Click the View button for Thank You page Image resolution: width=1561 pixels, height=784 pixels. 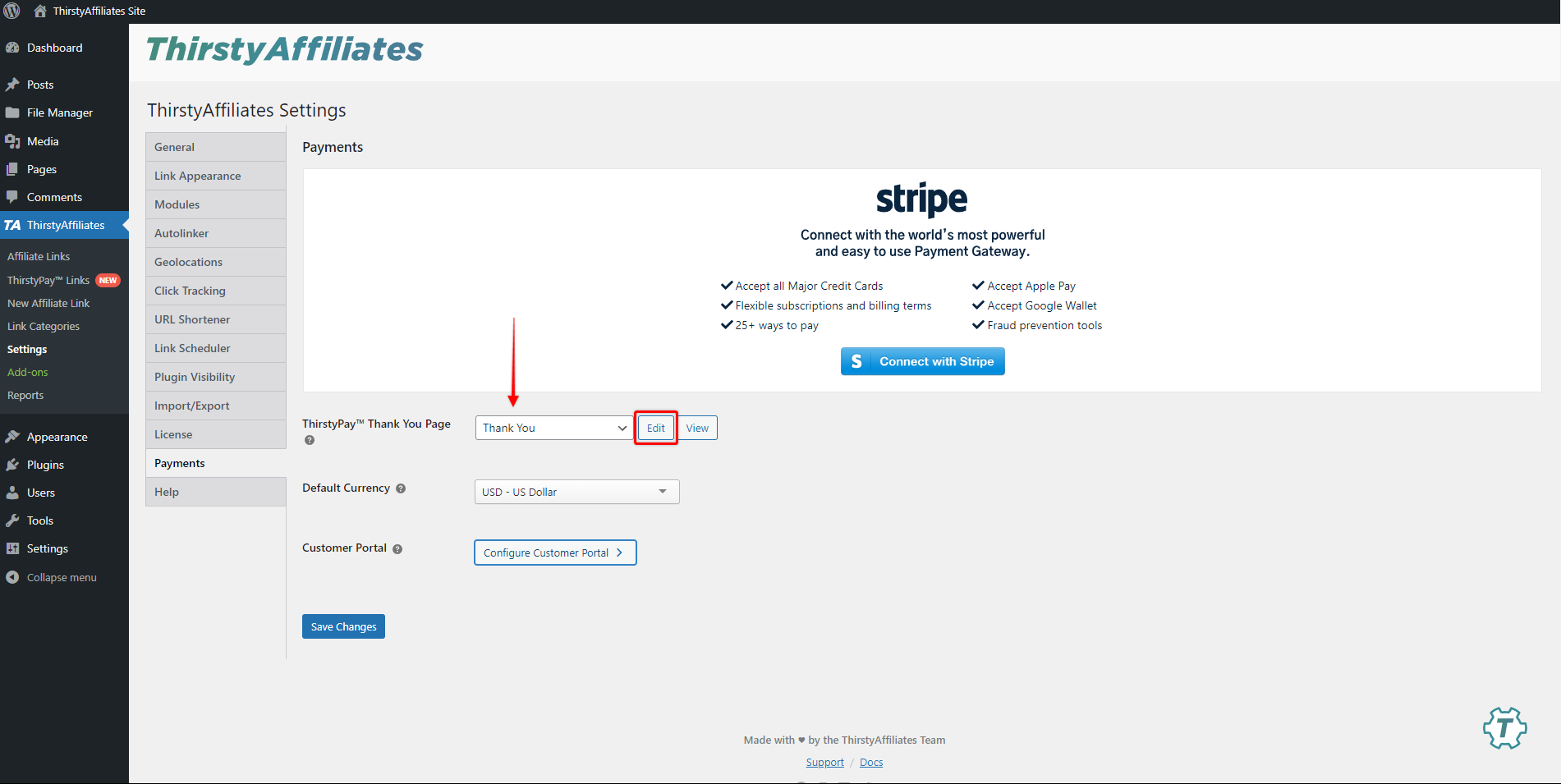tap(697, 428)
